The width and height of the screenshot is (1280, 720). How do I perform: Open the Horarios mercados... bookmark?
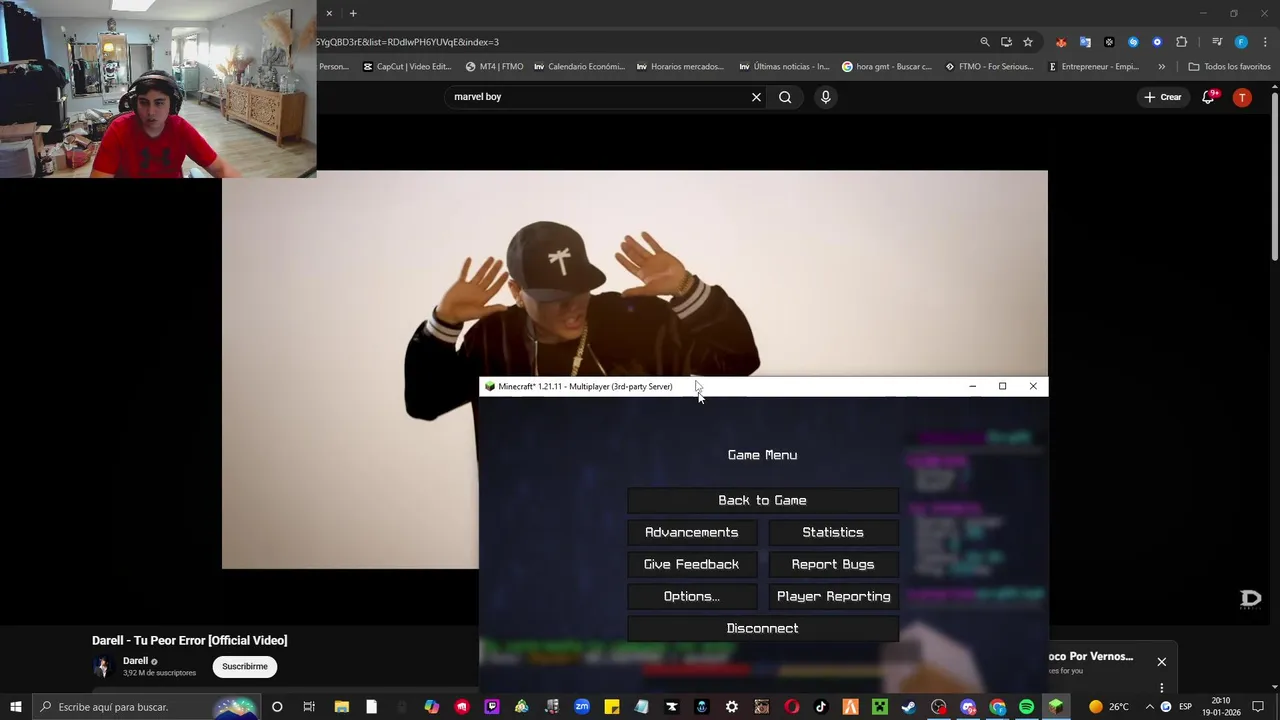coord(680,67)
